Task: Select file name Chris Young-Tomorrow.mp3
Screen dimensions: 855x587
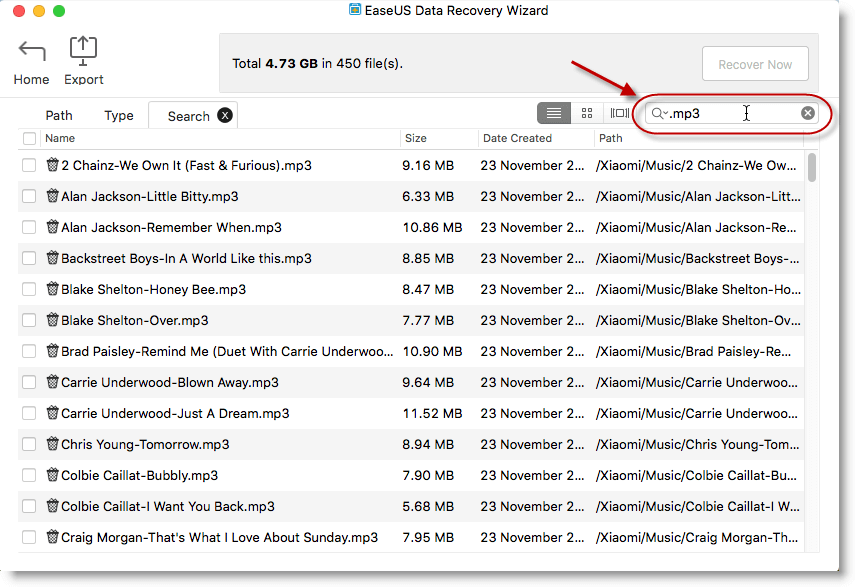Action: 145,445
